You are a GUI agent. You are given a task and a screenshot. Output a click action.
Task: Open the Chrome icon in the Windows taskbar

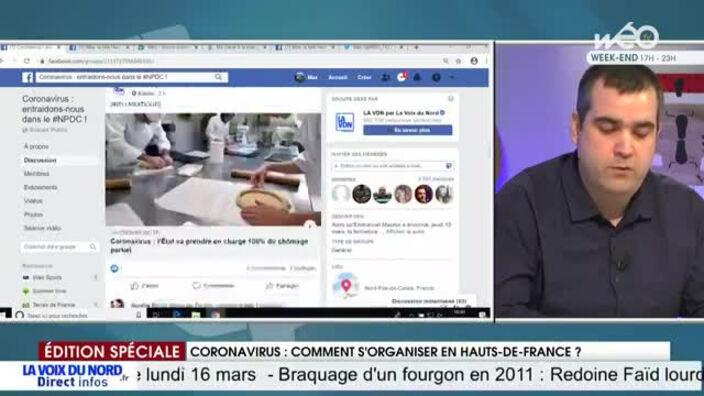point(216,315)
